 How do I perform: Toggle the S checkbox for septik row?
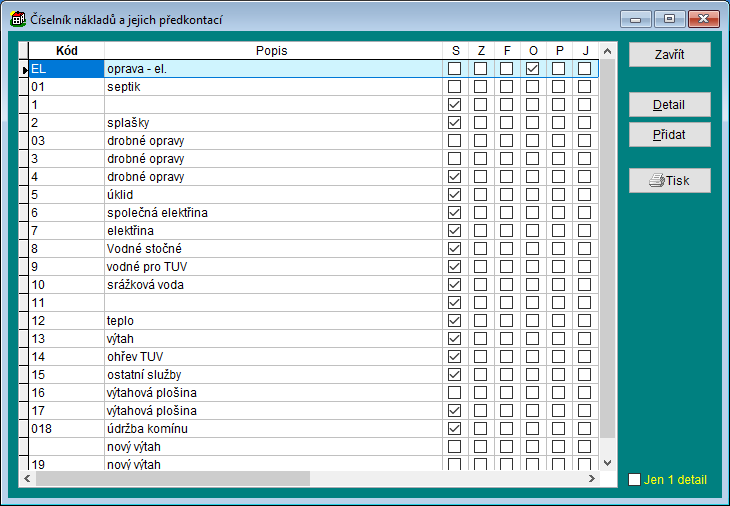pos(455,87)
